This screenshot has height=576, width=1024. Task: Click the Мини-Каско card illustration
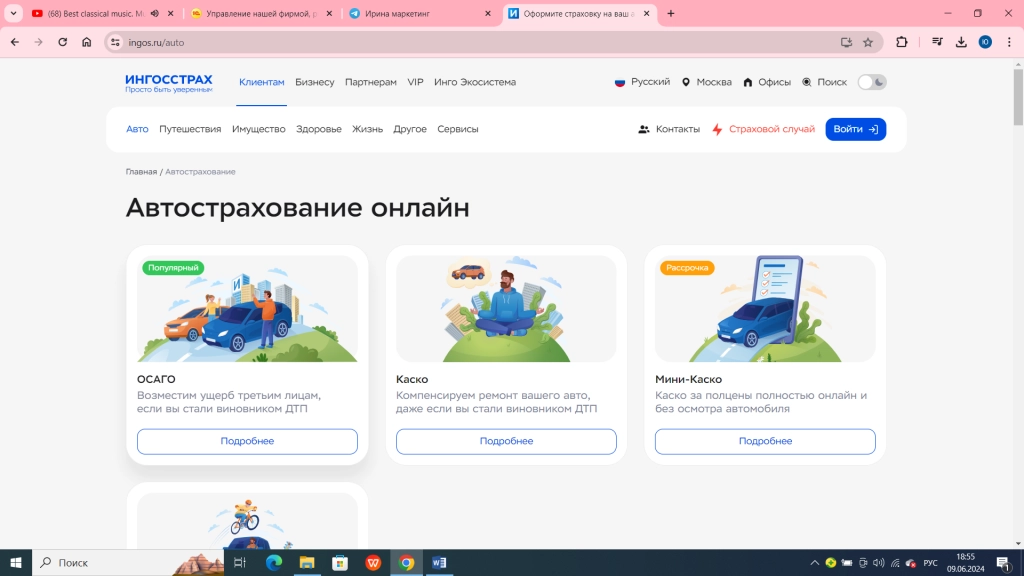[x=765, y=309]
